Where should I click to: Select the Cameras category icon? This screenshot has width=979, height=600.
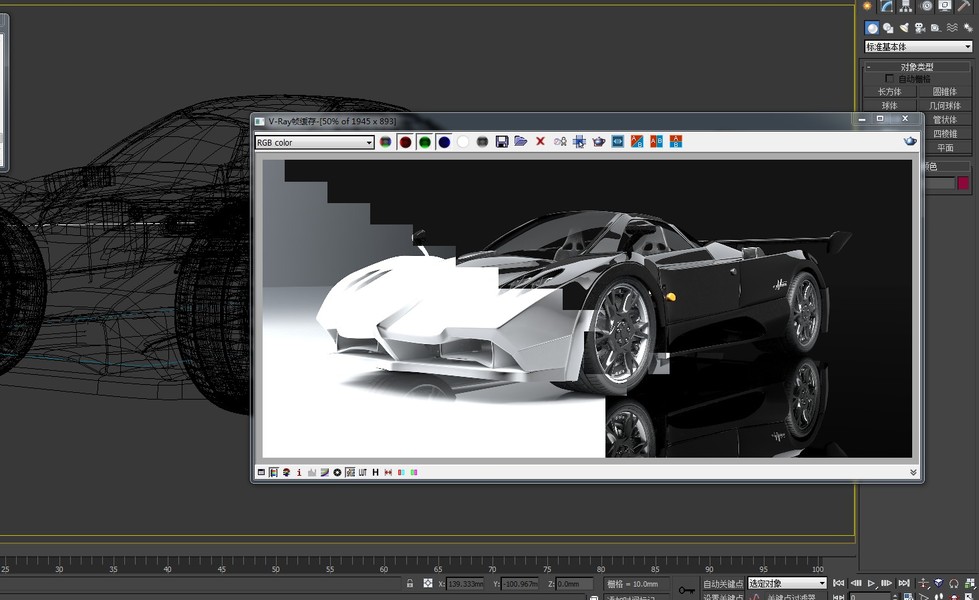[920, 27]
